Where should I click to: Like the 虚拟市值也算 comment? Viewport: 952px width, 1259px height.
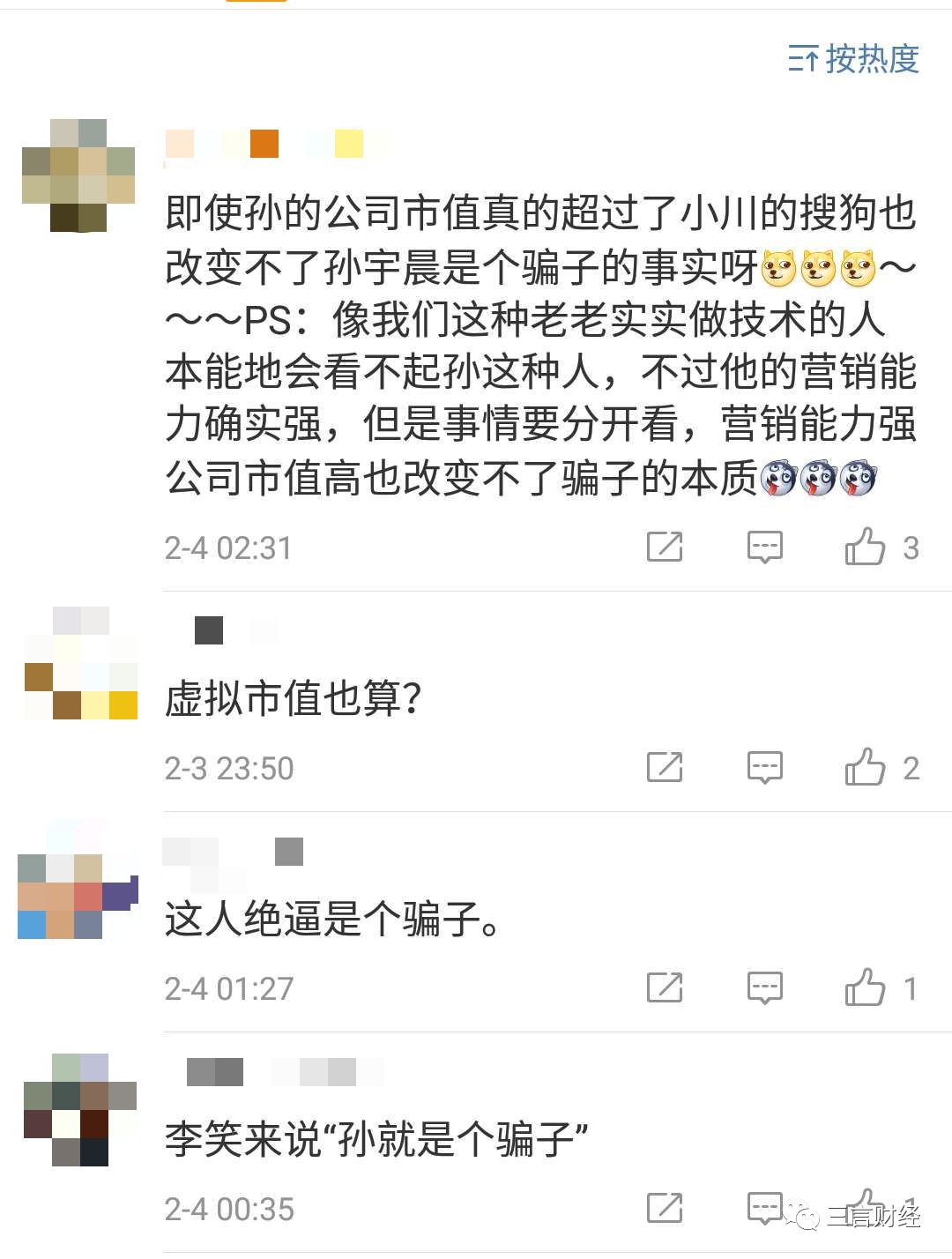click(x=865, y=767)
